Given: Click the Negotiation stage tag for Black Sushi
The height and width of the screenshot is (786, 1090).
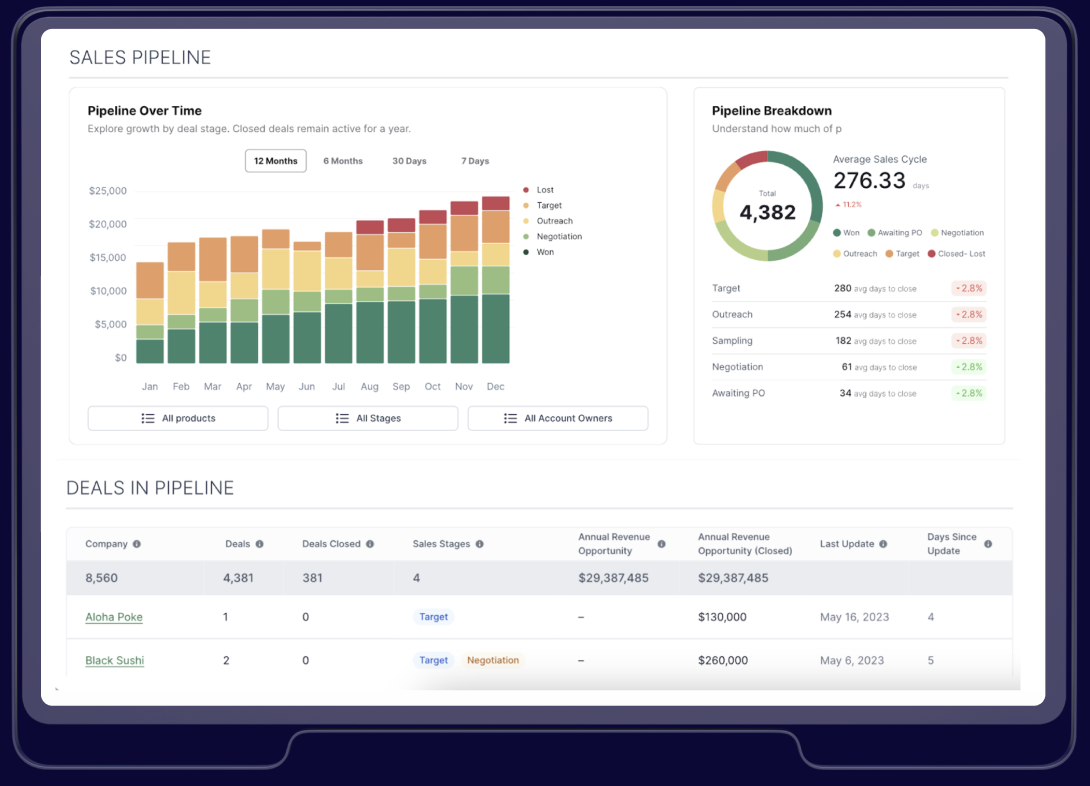Looking at the screenshot, I should pyautogui.click(x=493, y=660).
